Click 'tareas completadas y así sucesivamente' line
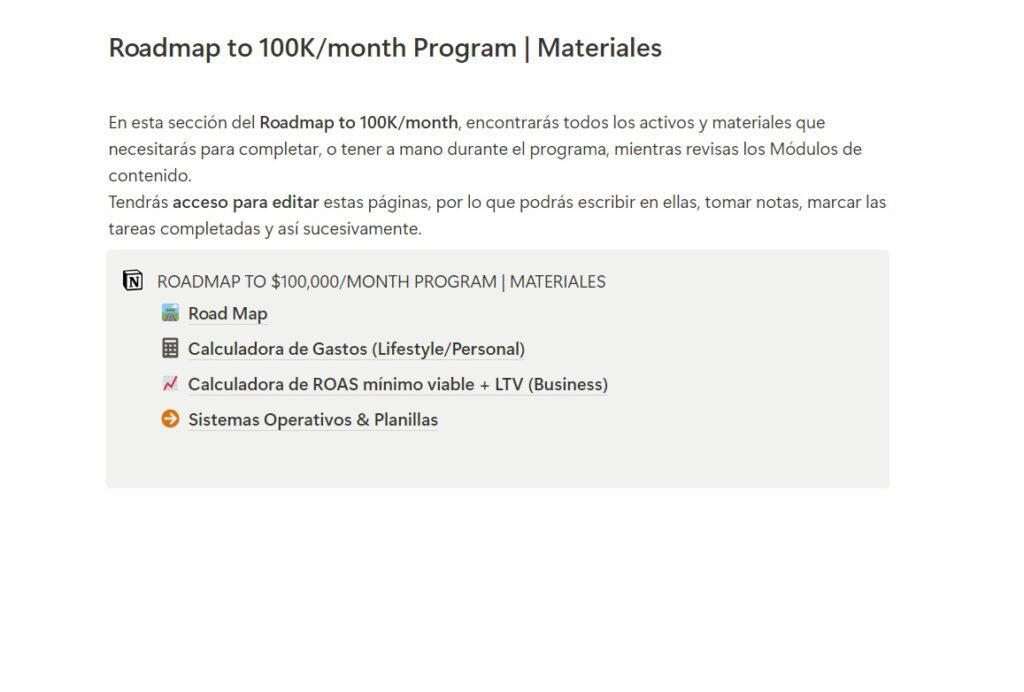1024x692 pixels. tap(265, 229)
